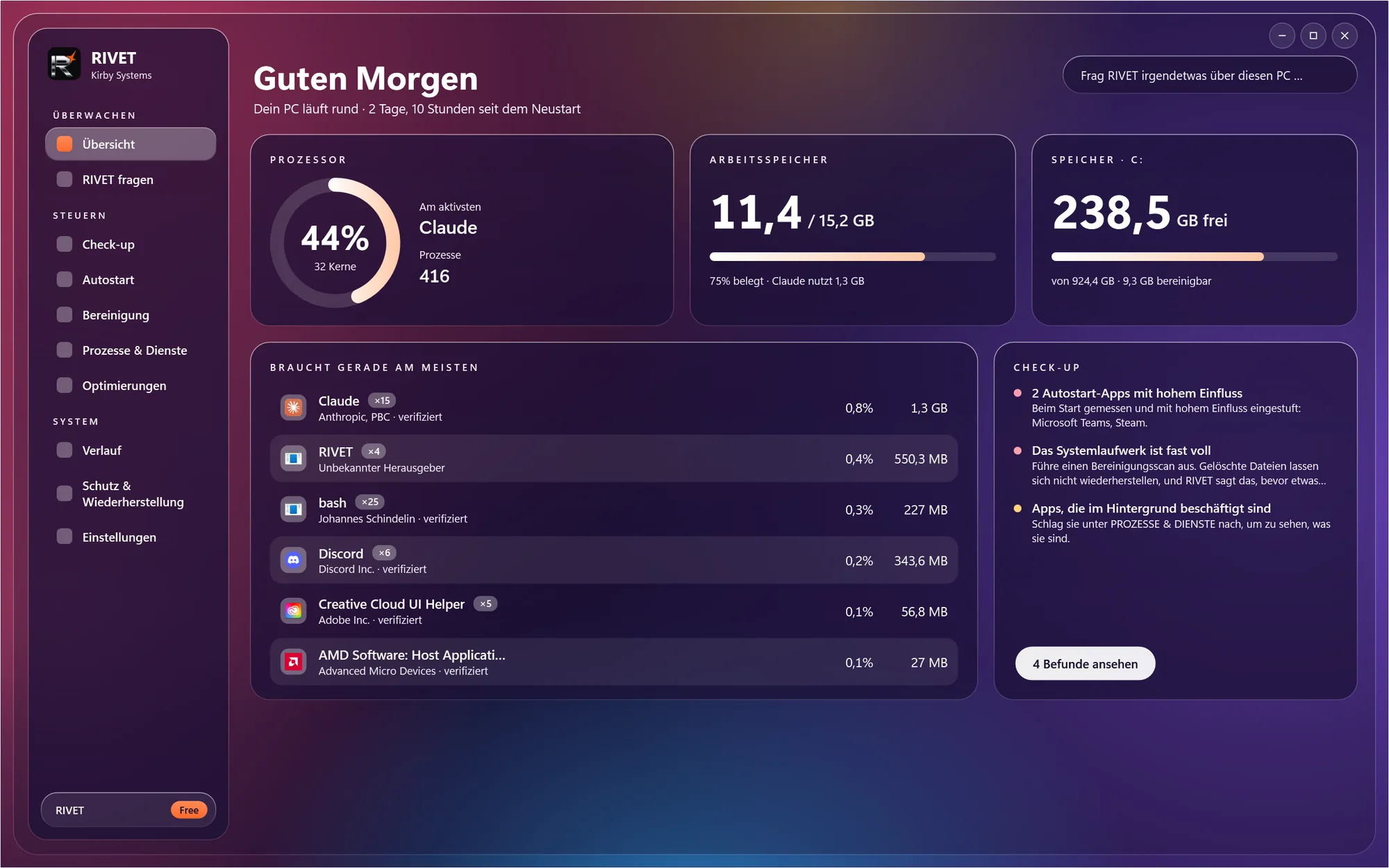Click the Frag RIVET search field

[x=1209, y=75]
